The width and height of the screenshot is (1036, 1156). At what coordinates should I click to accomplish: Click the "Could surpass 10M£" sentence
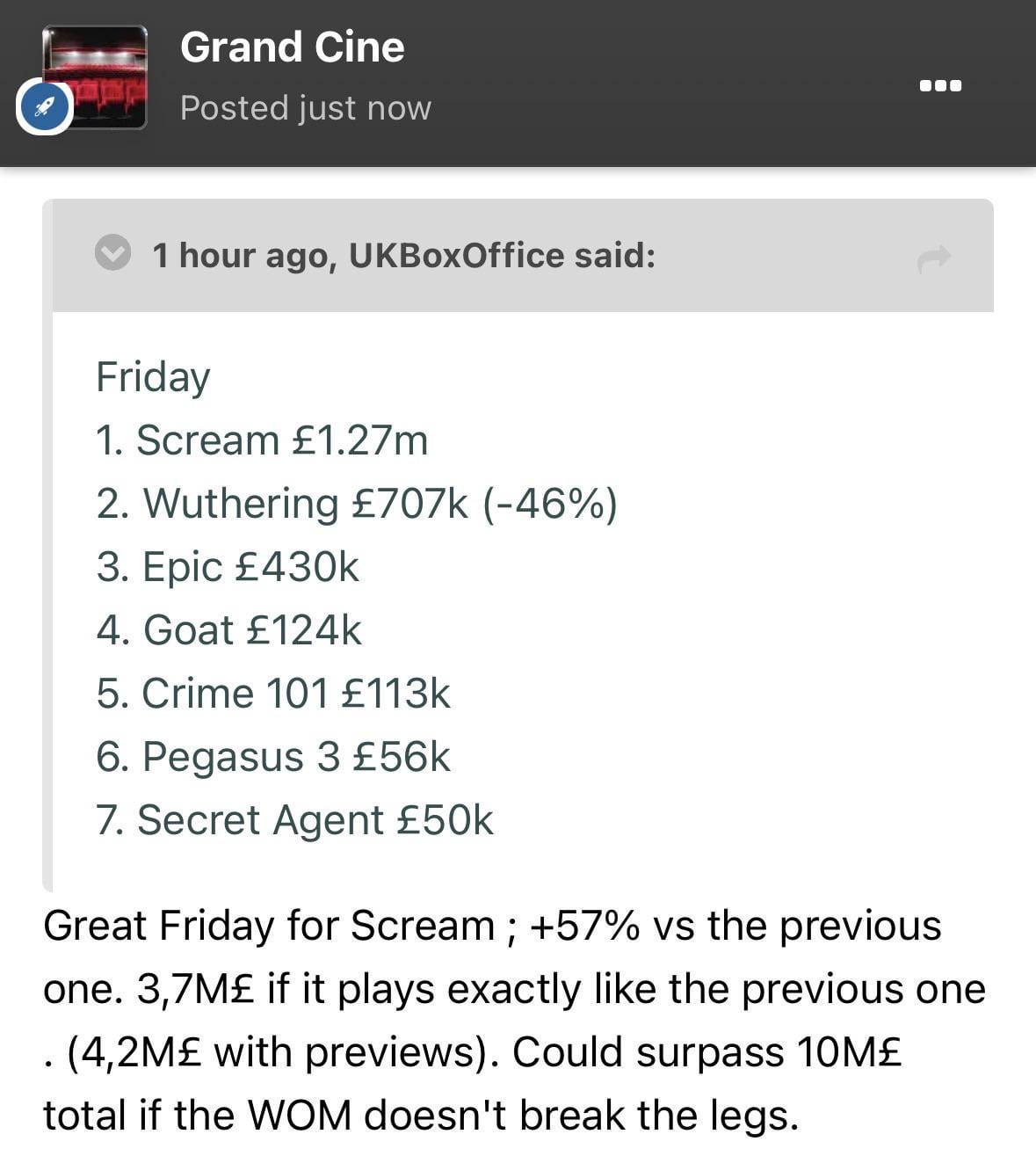pos(706,1052)
